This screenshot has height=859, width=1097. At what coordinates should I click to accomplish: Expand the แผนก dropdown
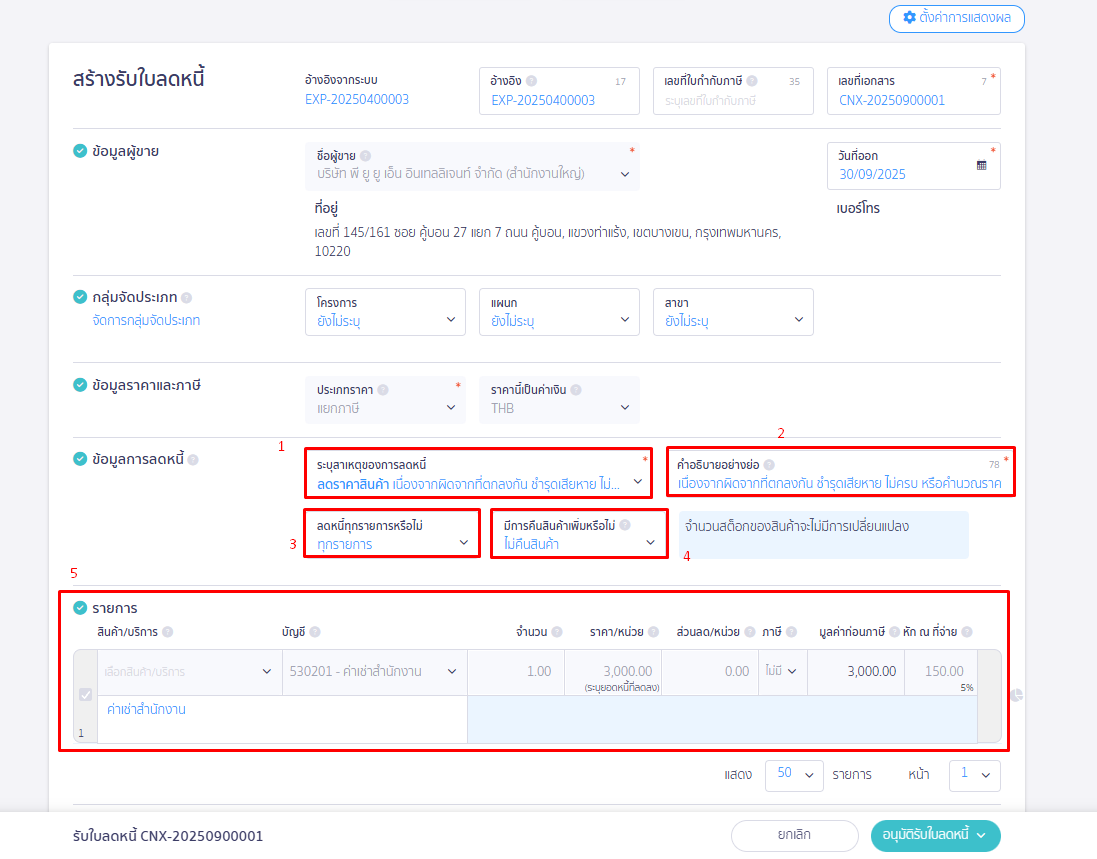(x=558, y=312)
